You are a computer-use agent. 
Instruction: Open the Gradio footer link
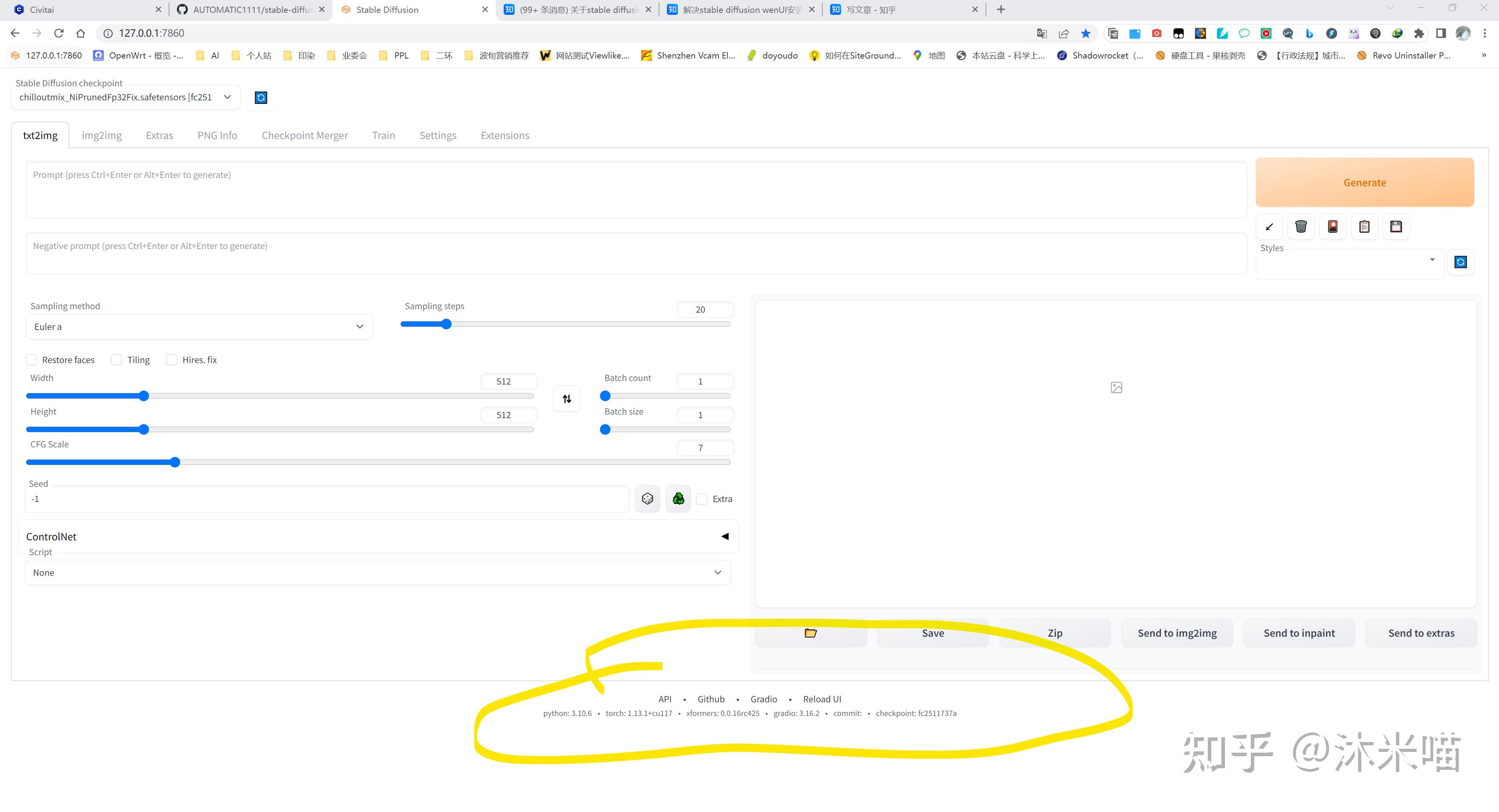(x=763, y=698)
